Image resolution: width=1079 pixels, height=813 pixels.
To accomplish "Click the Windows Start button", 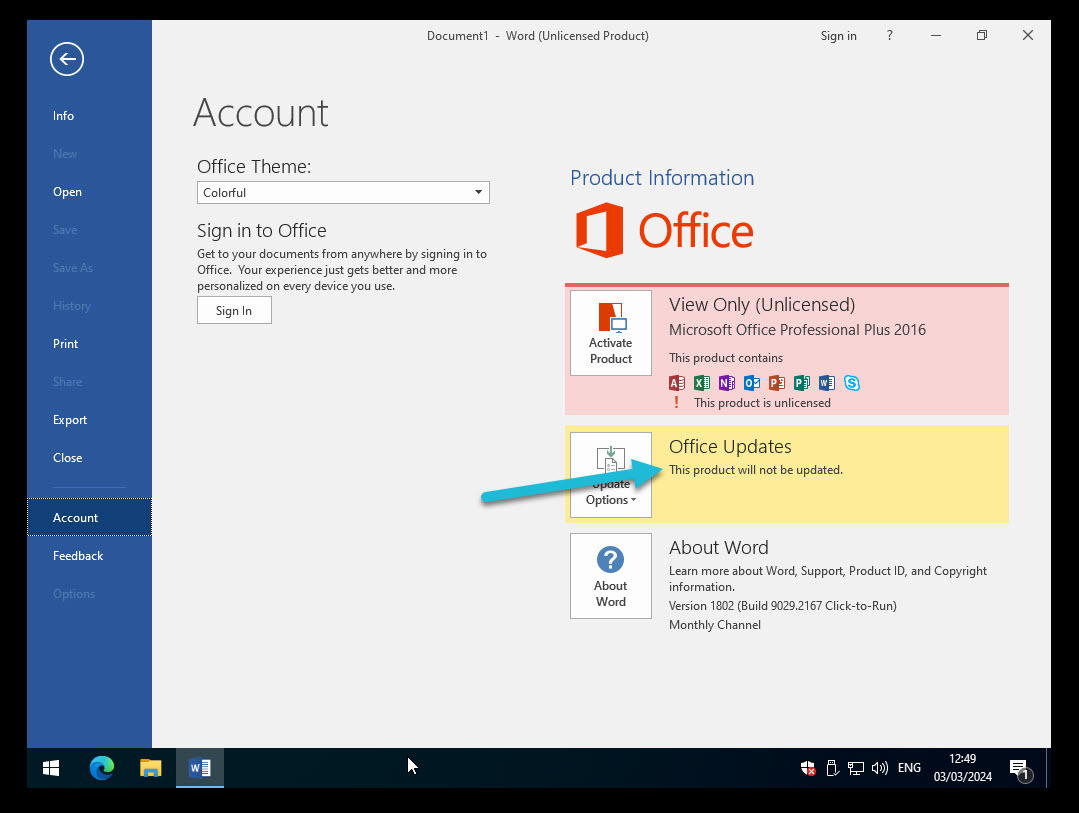I will (51, 768).
